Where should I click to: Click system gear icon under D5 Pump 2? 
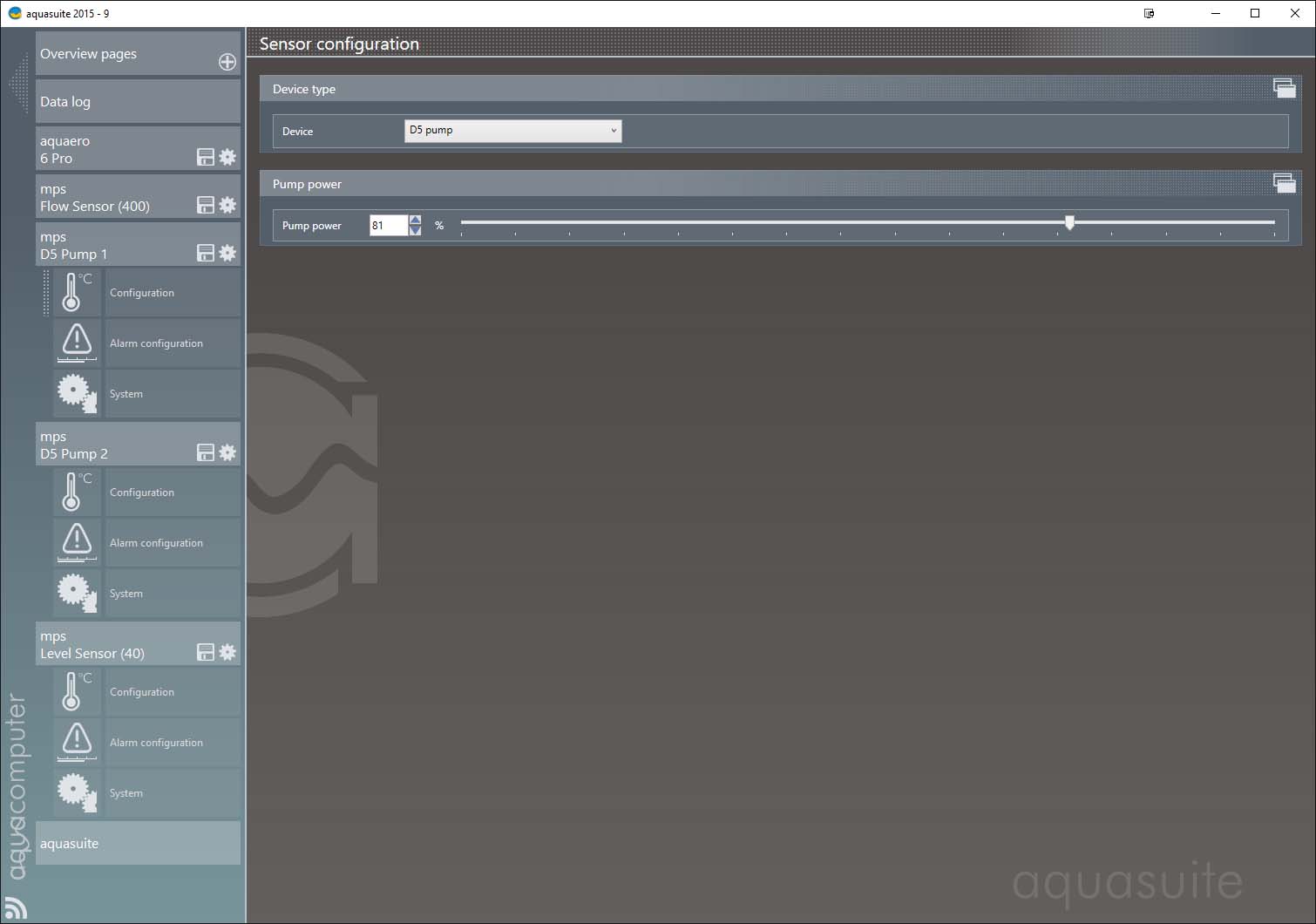point(77,594)
